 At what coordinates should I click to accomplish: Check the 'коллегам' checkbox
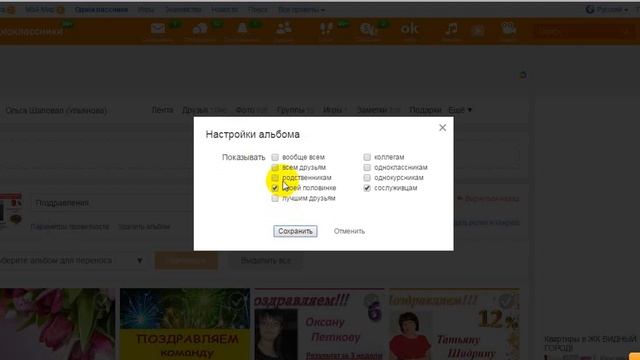pyautogui.click(x=367, y=157)
